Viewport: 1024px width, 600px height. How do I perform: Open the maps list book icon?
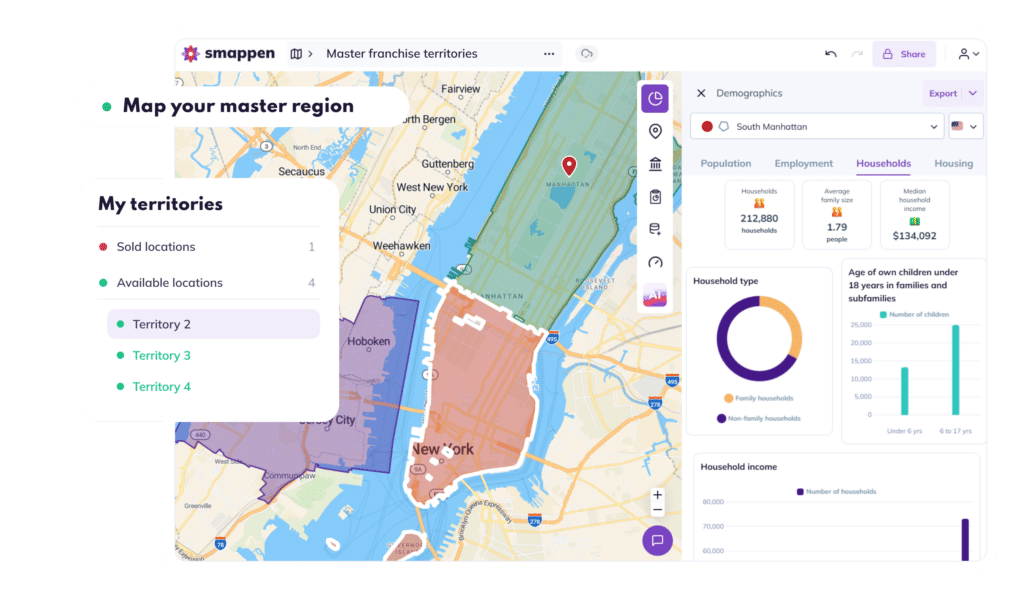tap(296, 54)
